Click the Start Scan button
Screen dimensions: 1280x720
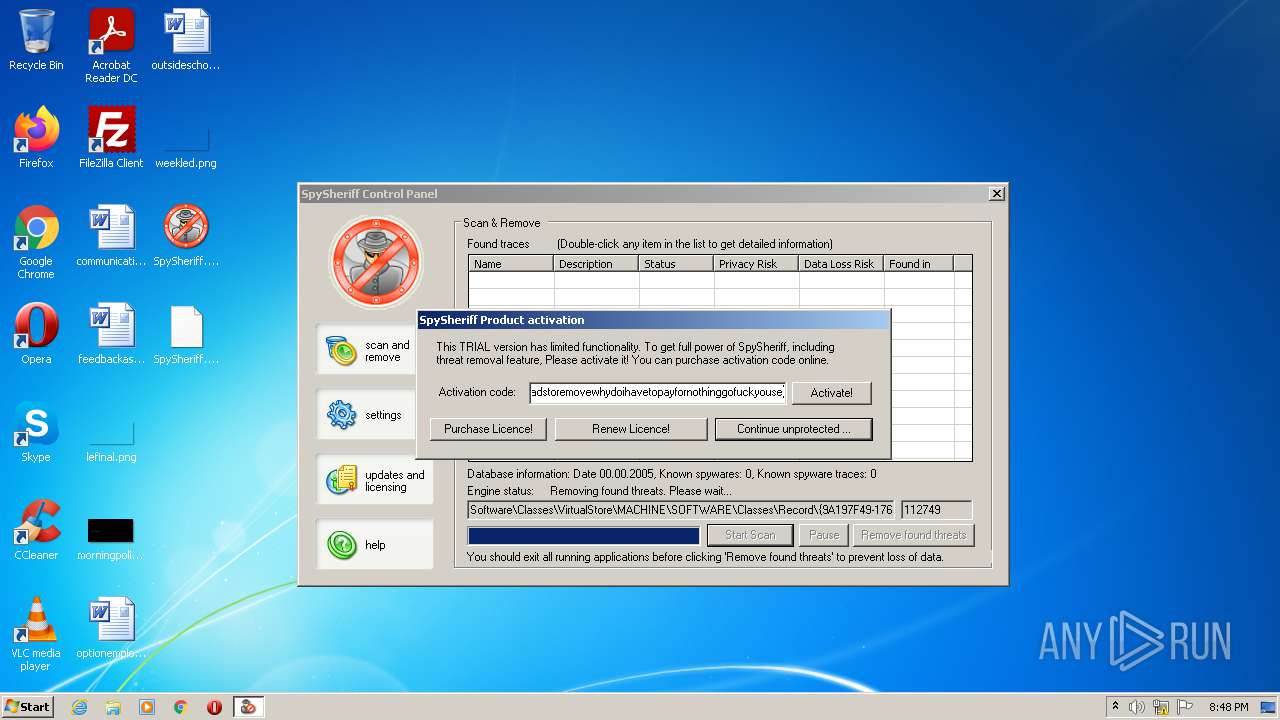[x=750, y=535]
